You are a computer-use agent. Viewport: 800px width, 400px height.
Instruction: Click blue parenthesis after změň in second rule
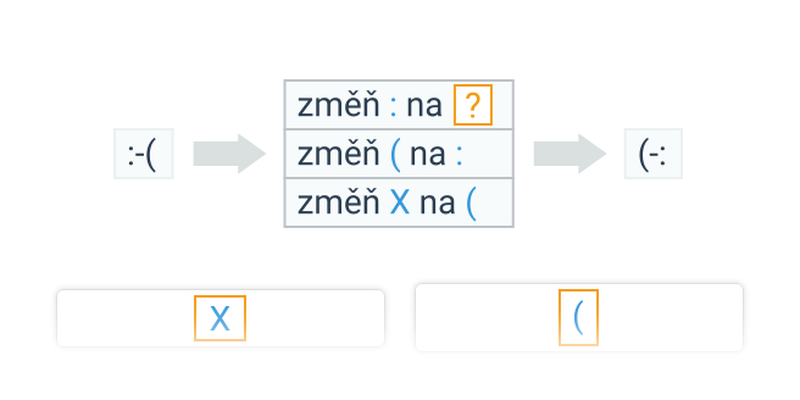396,155
